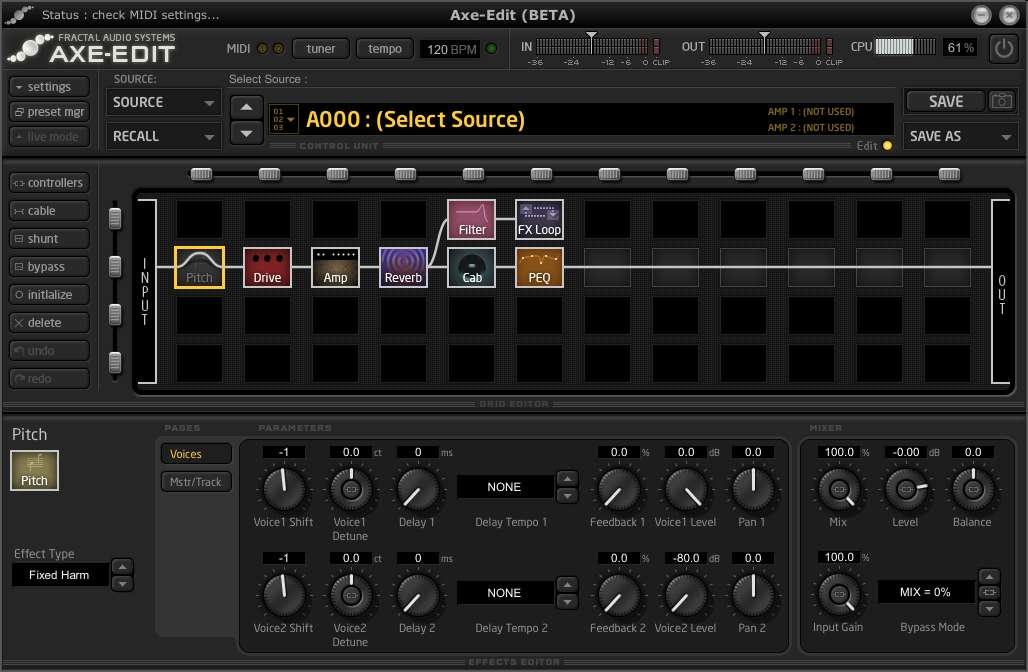Select the Cab block in the grid
1028x672 pixels.
point(471,267)
